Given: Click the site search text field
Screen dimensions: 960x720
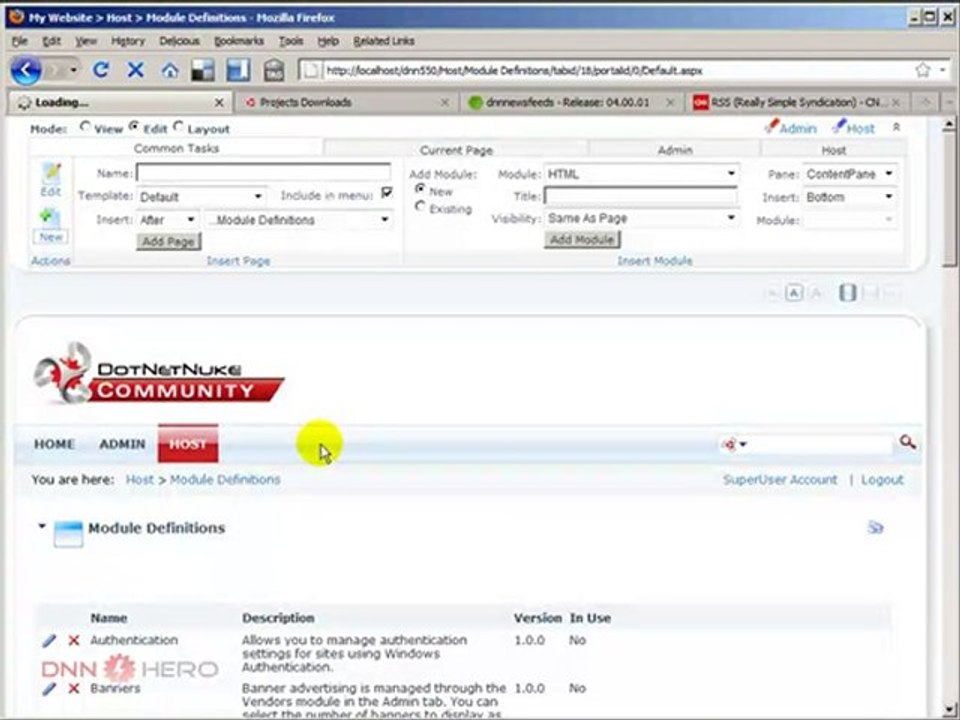Looking at the screenshot, I should coord(820,444).
